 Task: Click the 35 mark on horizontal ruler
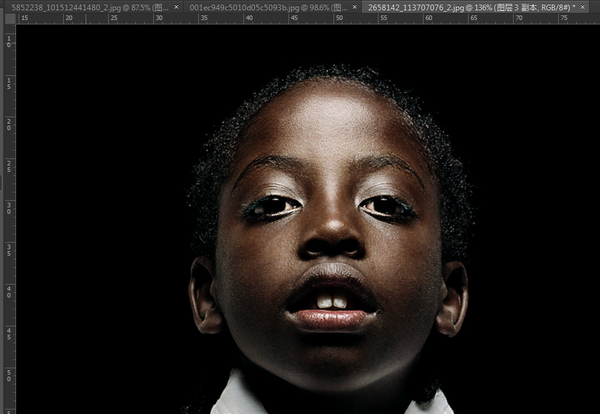204,18
